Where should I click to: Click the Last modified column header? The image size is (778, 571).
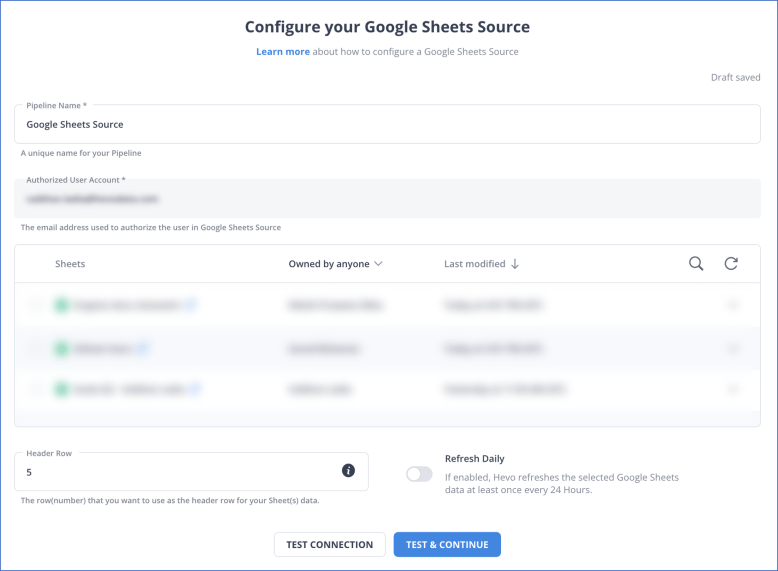click(x=474, y=264)
